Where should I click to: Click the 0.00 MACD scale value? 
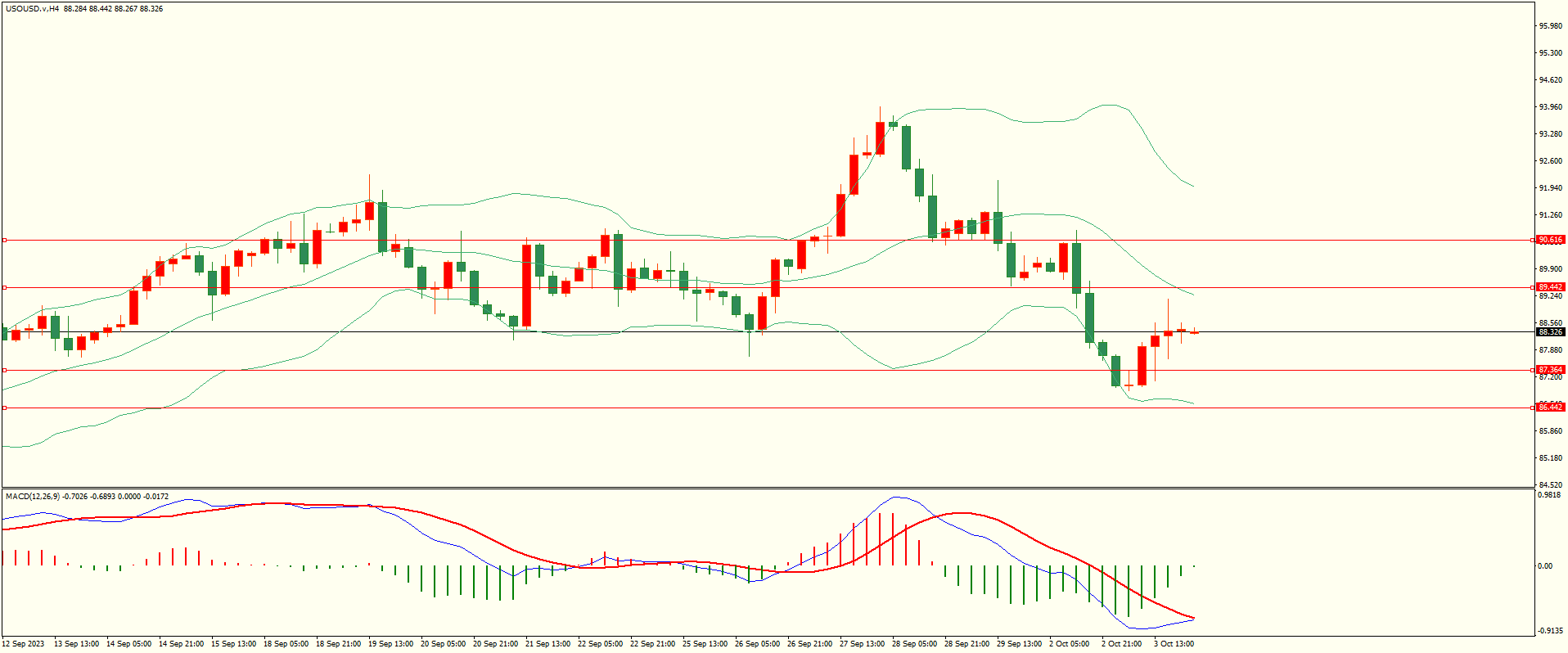click(1545, 566)
